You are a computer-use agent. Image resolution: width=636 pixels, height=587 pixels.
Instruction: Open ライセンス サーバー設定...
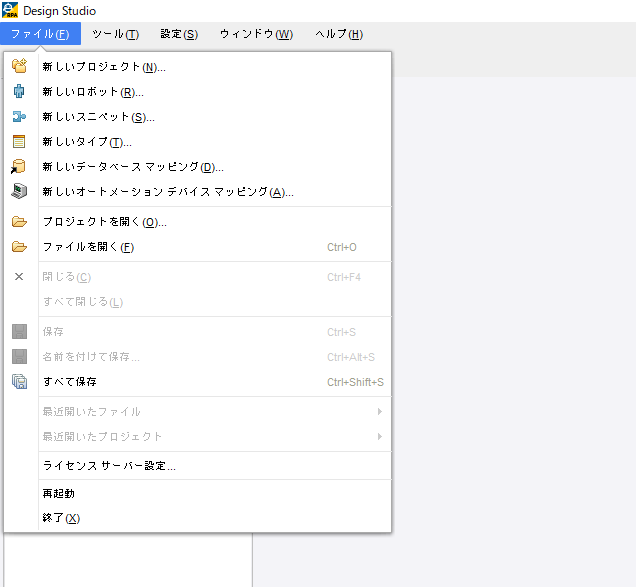(198, 466)
